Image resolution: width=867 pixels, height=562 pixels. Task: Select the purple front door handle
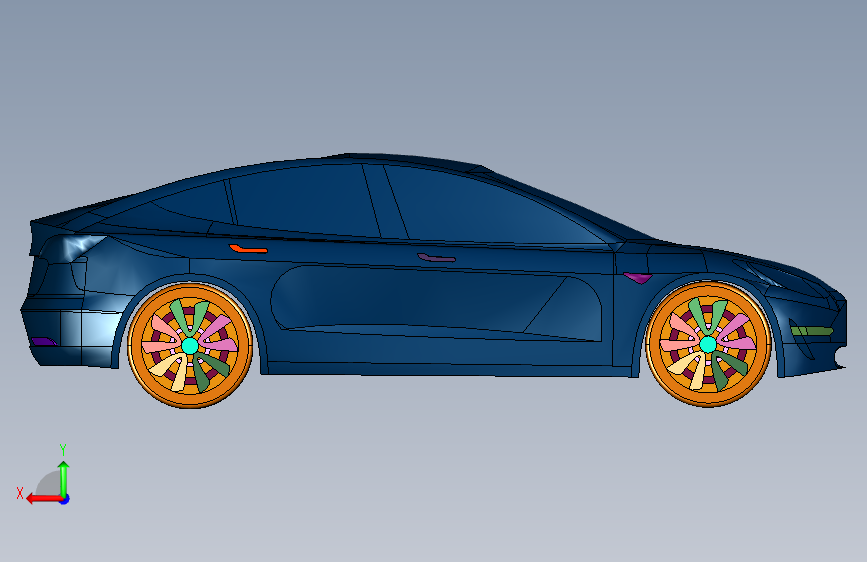[x=436, y=257]
